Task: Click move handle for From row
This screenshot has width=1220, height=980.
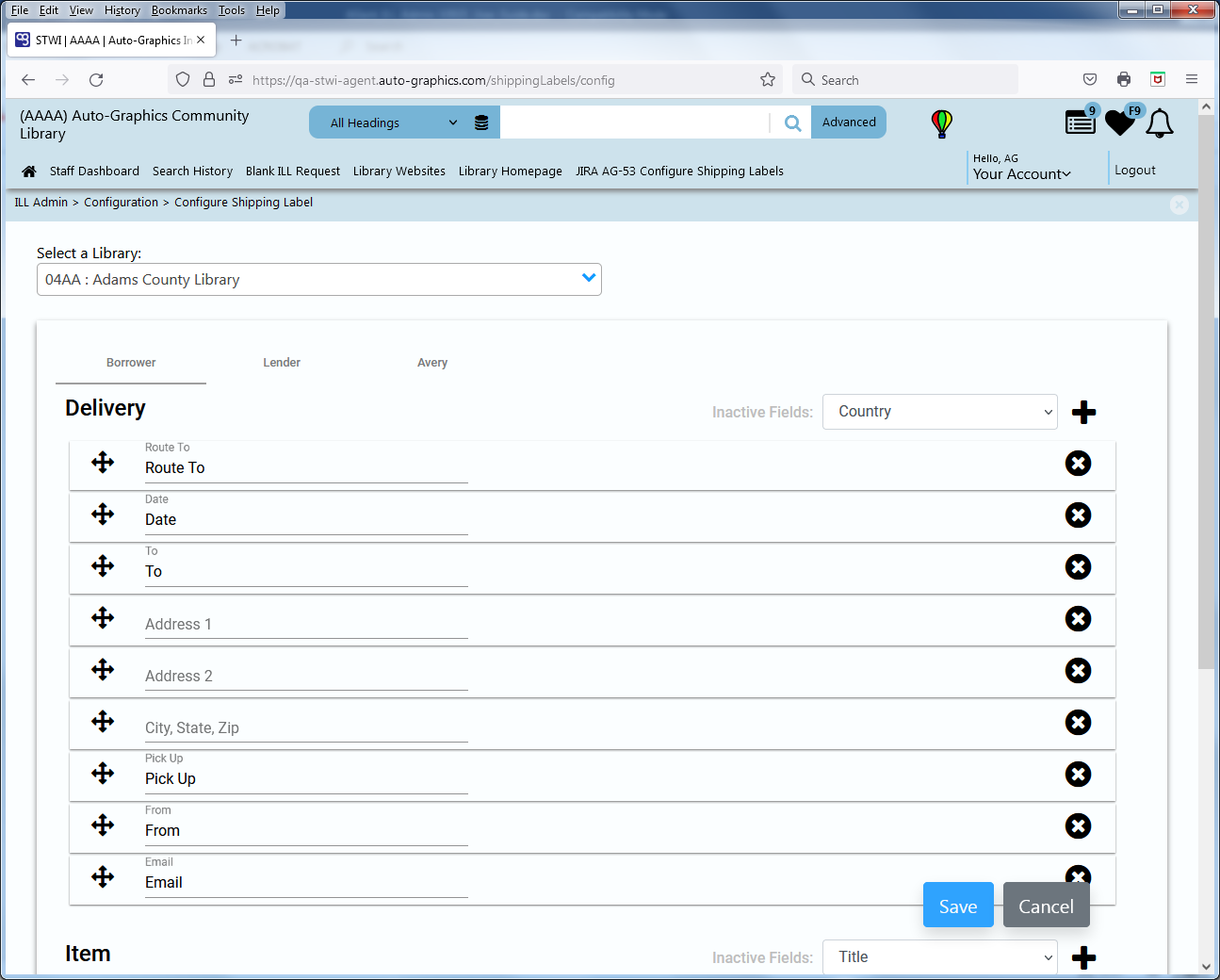Action: [103, 825]
